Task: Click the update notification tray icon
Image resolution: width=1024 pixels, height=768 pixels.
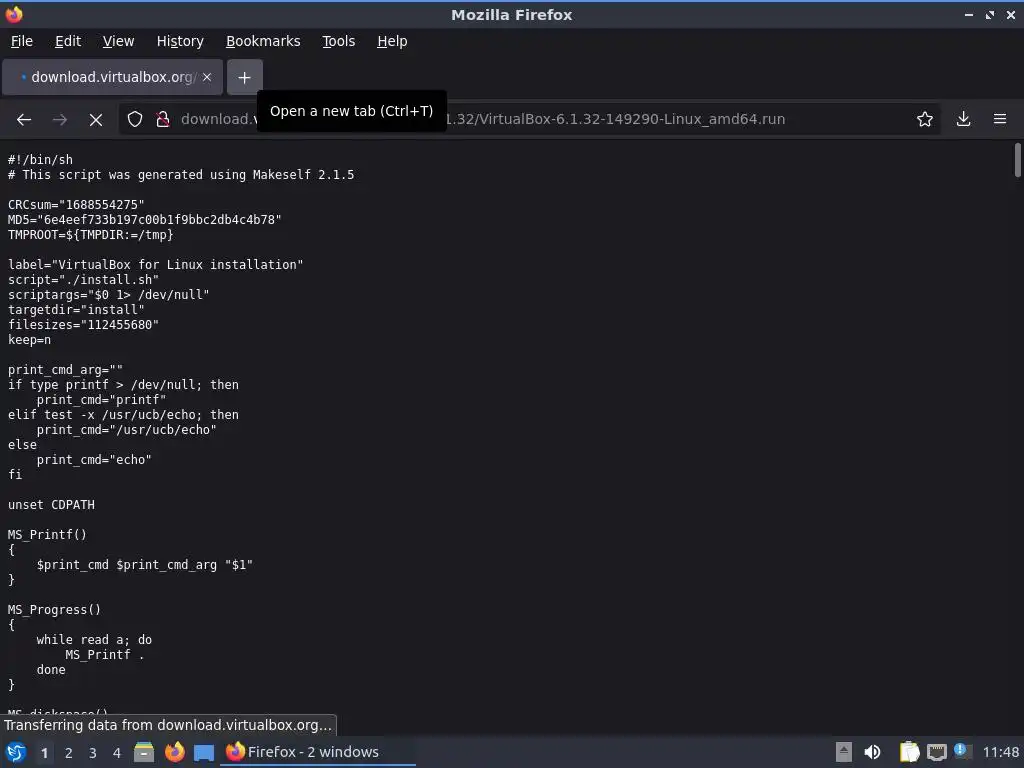Action: tap(962, 751)
